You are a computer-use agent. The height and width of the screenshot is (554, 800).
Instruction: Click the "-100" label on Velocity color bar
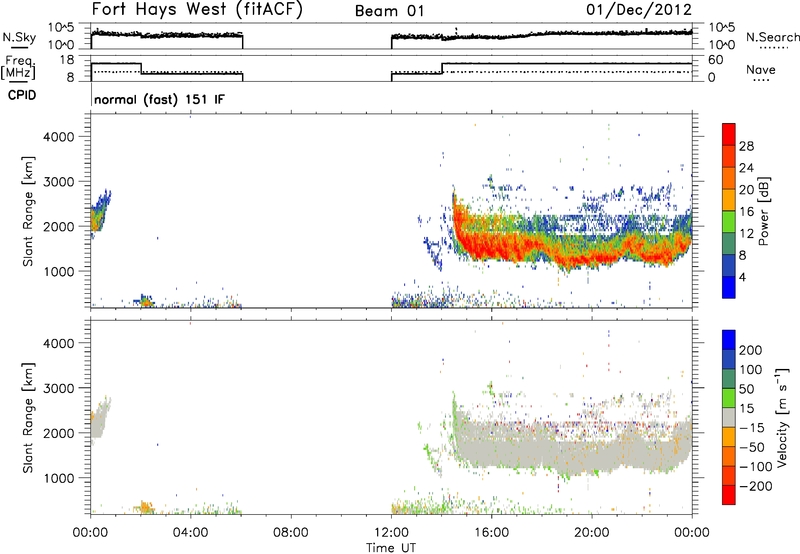tap(755, 467)
